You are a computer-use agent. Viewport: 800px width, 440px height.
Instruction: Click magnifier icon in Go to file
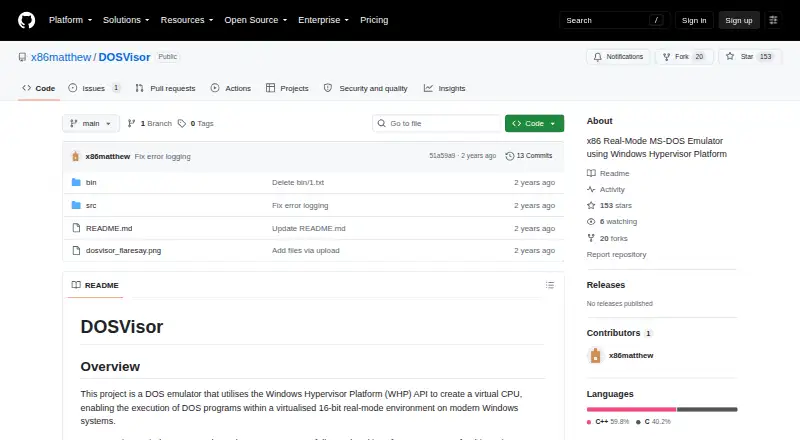click(x=381, y=124)
